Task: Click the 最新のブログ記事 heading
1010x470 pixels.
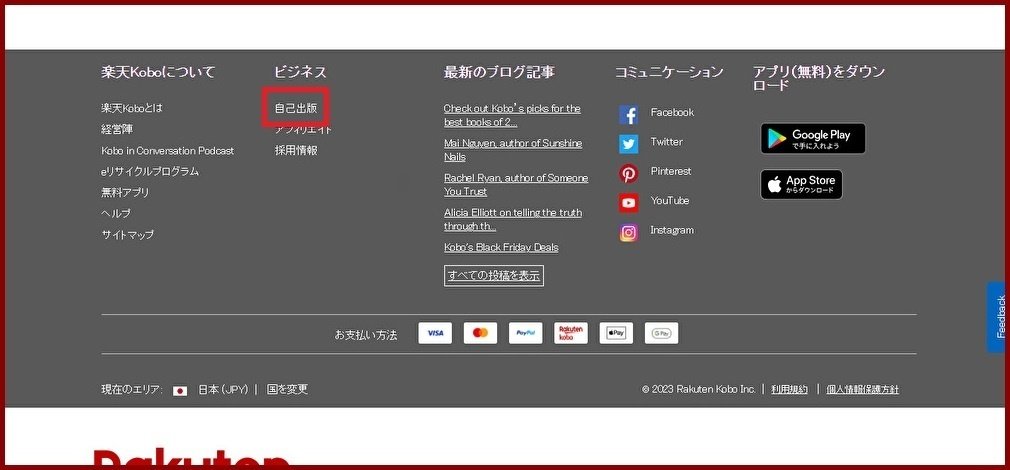Action: tap(499, 72)
